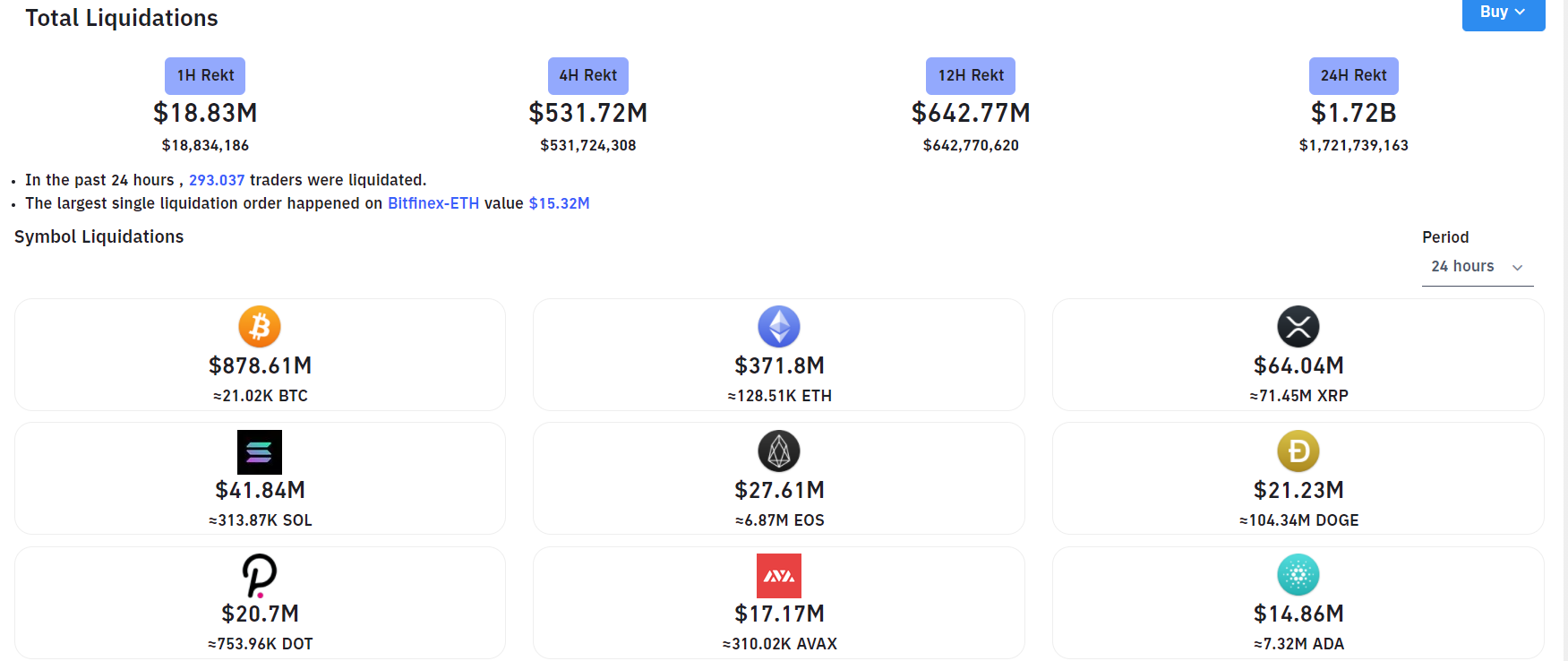Click the Period label
Screen dimensions: 1568x661
coord(1445,237)
